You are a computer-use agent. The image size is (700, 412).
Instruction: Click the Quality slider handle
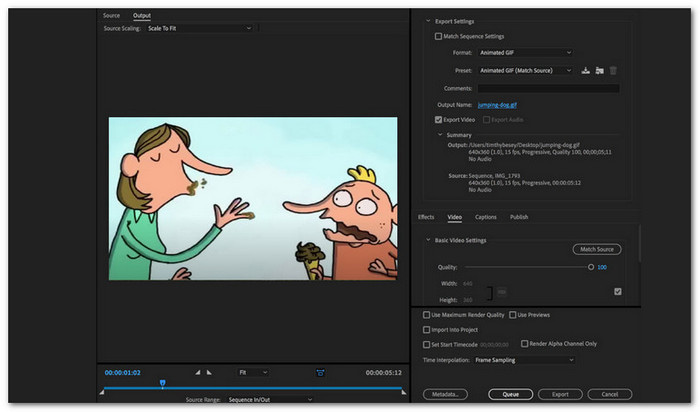[591, 267]
